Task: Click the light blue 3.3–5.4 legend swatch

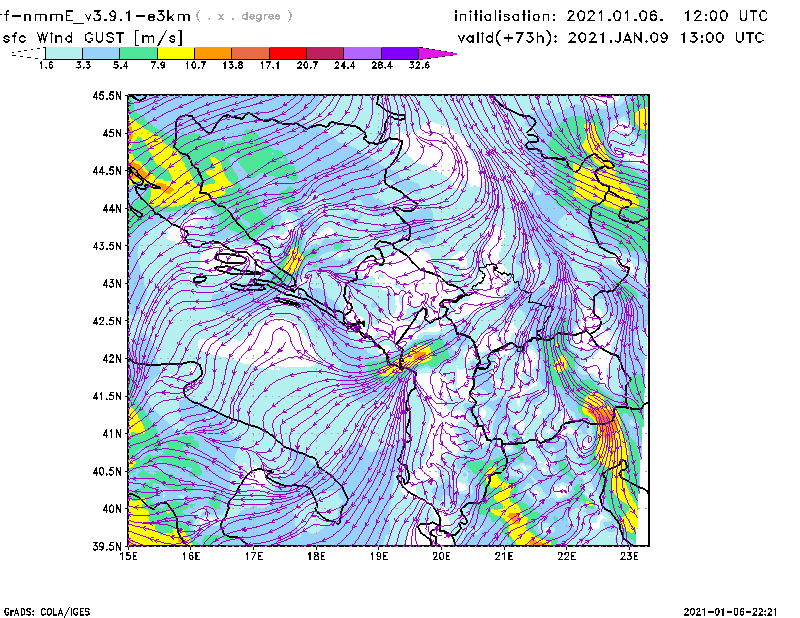Action: 101,53
